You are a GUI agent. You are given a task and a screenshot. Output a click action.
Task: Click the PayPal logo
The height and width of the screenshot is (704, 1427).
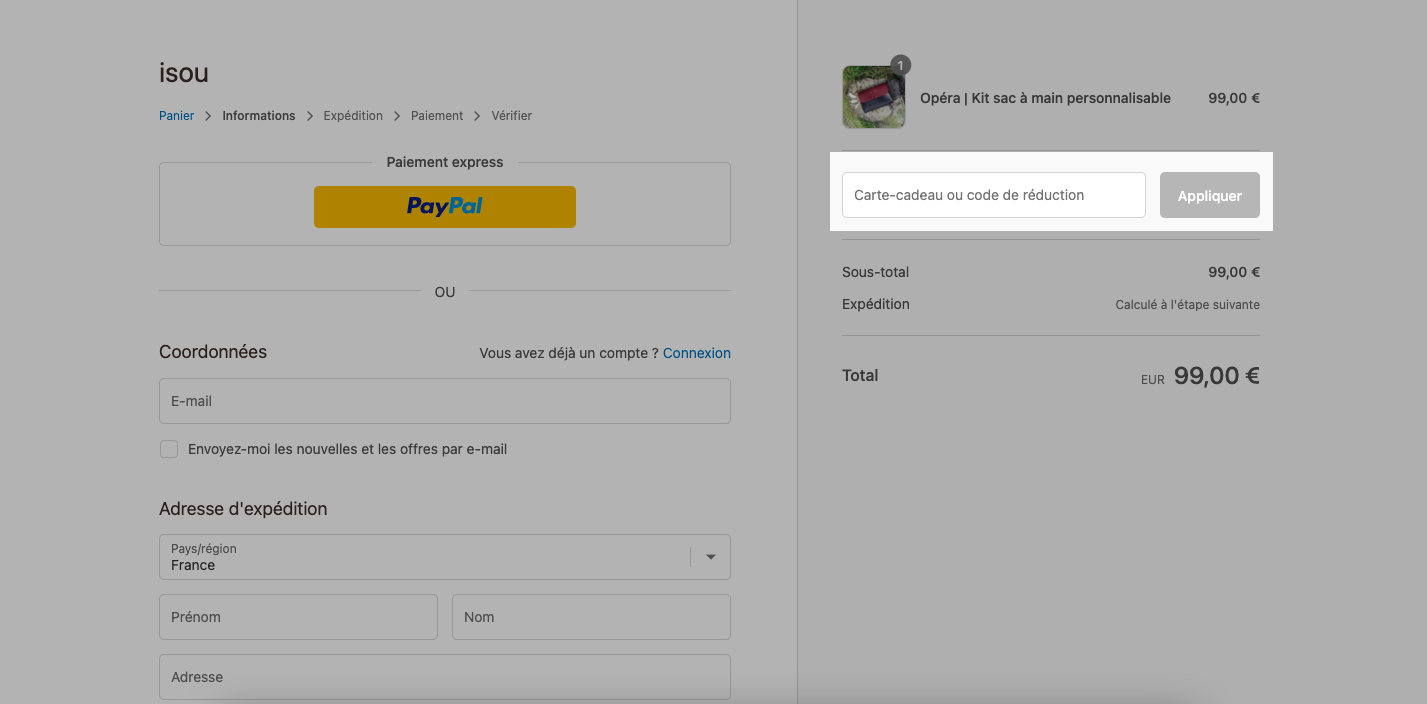(445, 206)
